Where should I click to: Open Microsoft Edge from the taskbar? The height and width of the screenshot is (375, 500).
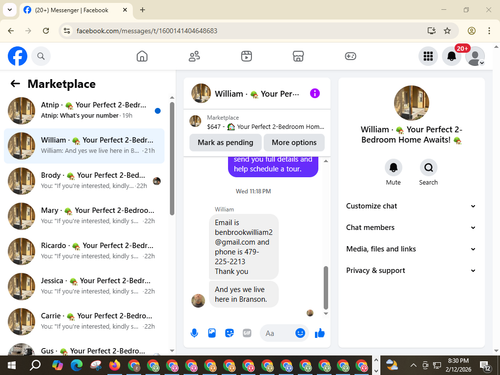(77, 365)
